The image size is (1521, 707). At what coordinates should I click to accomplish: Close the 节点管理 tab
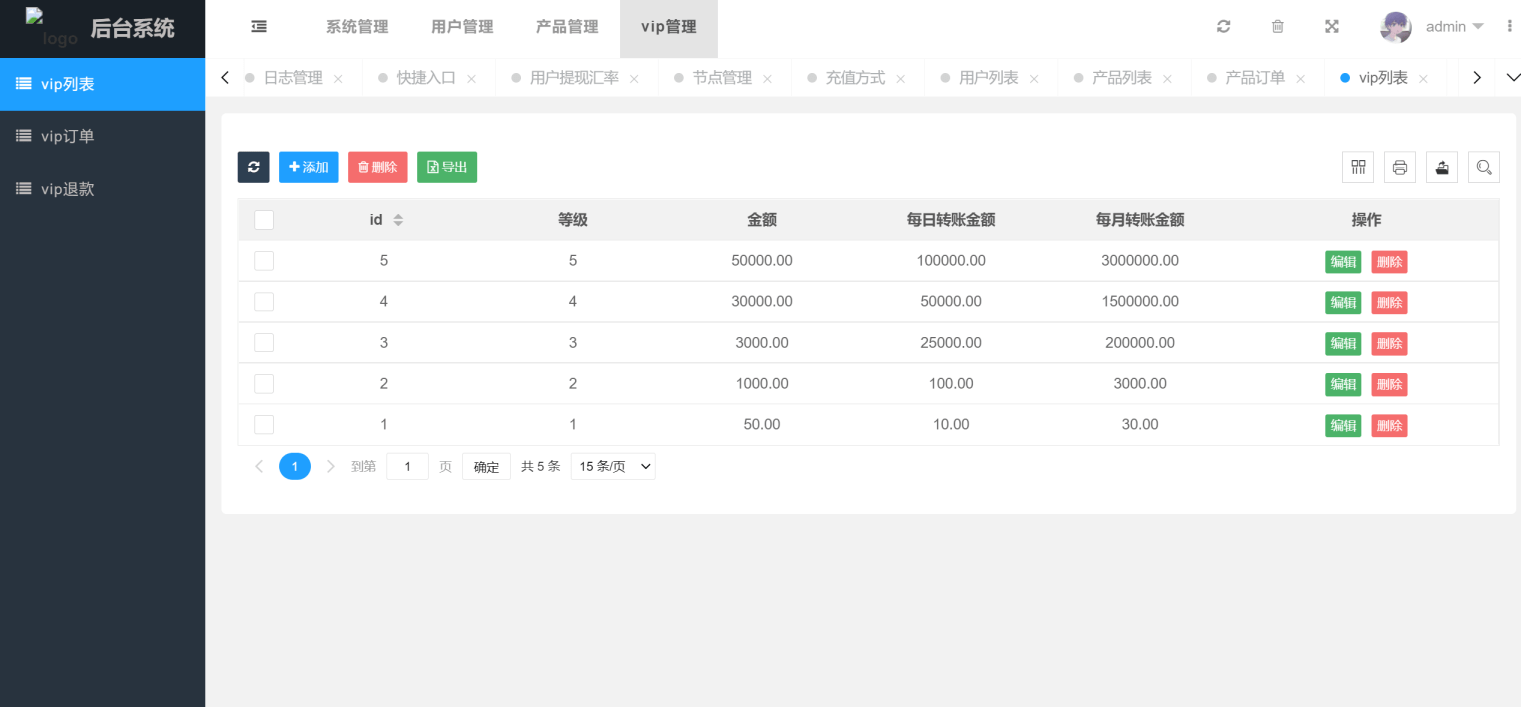coord(767,79)
